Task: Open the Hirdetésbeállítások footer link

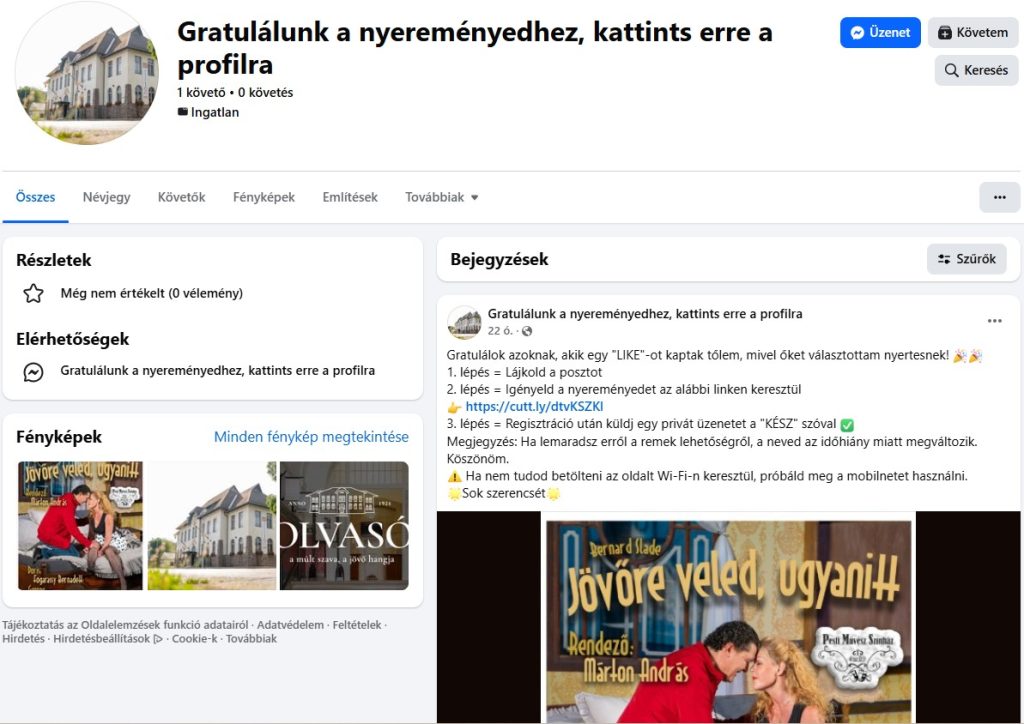Action: pos(102,638)
